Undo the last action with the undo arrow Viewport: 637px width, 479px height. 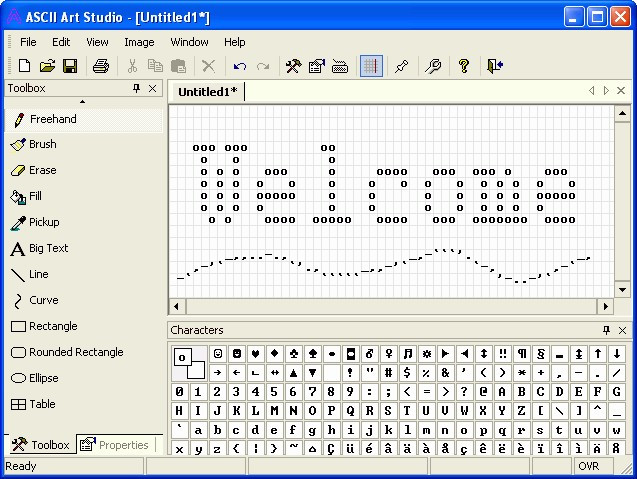pos(240,66)
